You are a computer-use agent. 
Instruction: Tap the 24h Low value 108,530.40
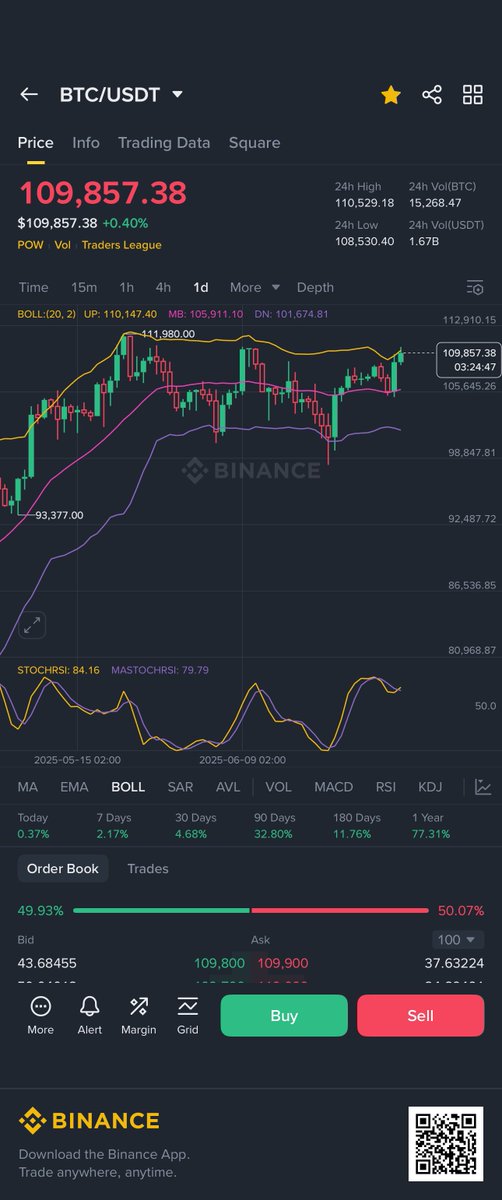tap(364, 241)
